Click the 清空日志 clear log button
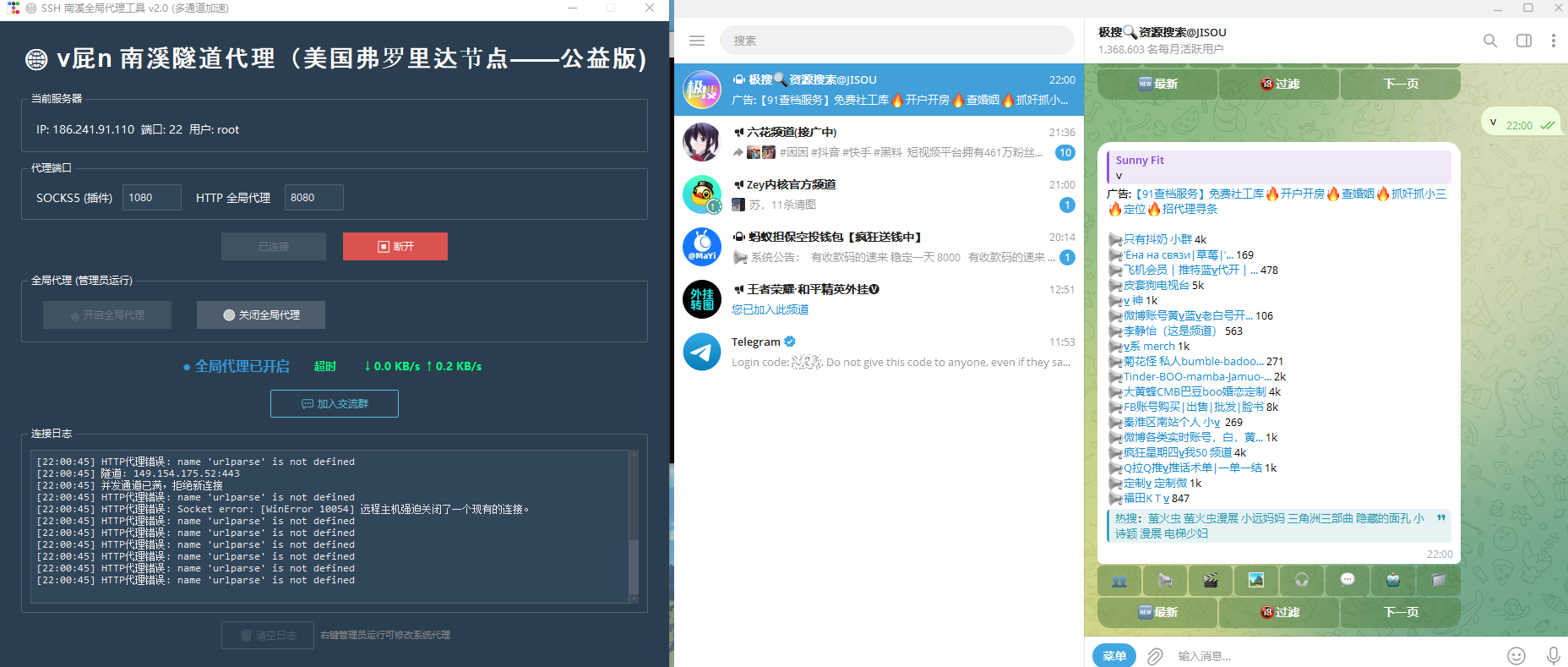The height and width of the screenshot is (667, 1568). (x=268, y=635)
